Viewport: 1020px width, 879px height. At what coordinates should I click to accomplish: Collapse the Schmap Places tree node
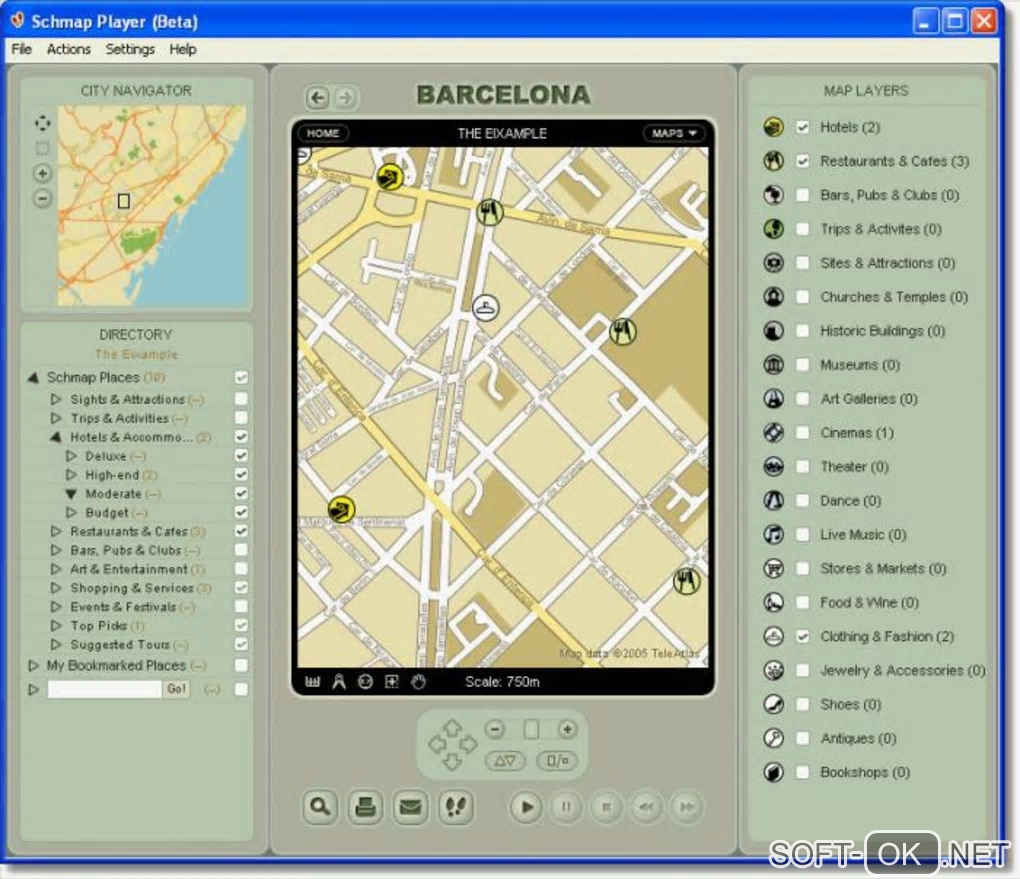(33, 377)
